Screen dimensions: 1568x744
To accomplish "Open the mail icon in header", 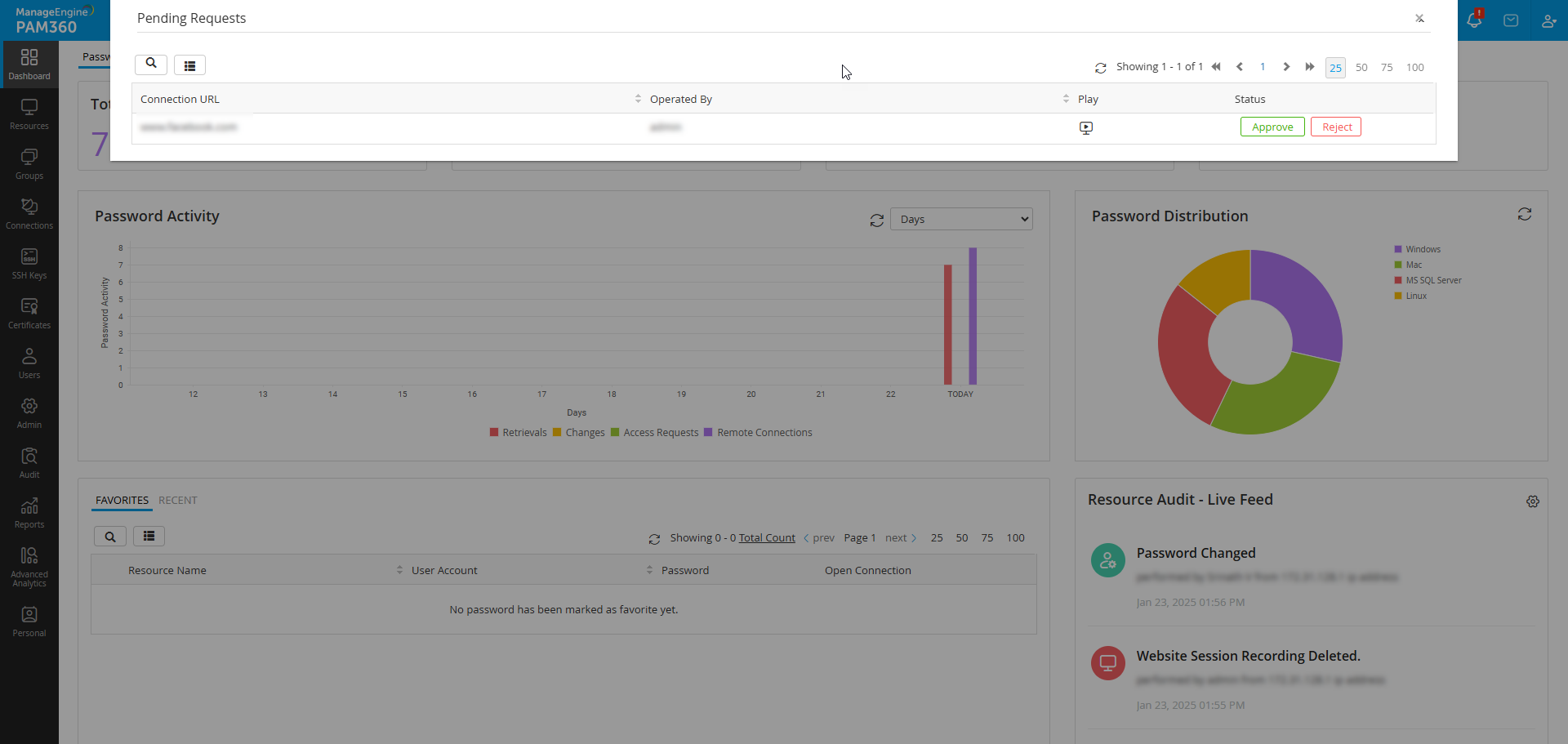I will pos(1511,20).
